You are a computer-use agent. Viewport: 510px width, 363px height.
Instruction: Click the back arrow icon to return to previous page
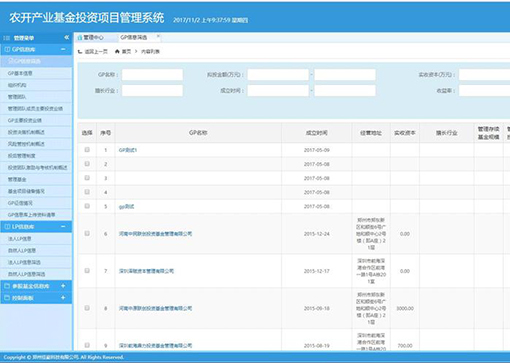pyautogui.click(x=80, y=52)
